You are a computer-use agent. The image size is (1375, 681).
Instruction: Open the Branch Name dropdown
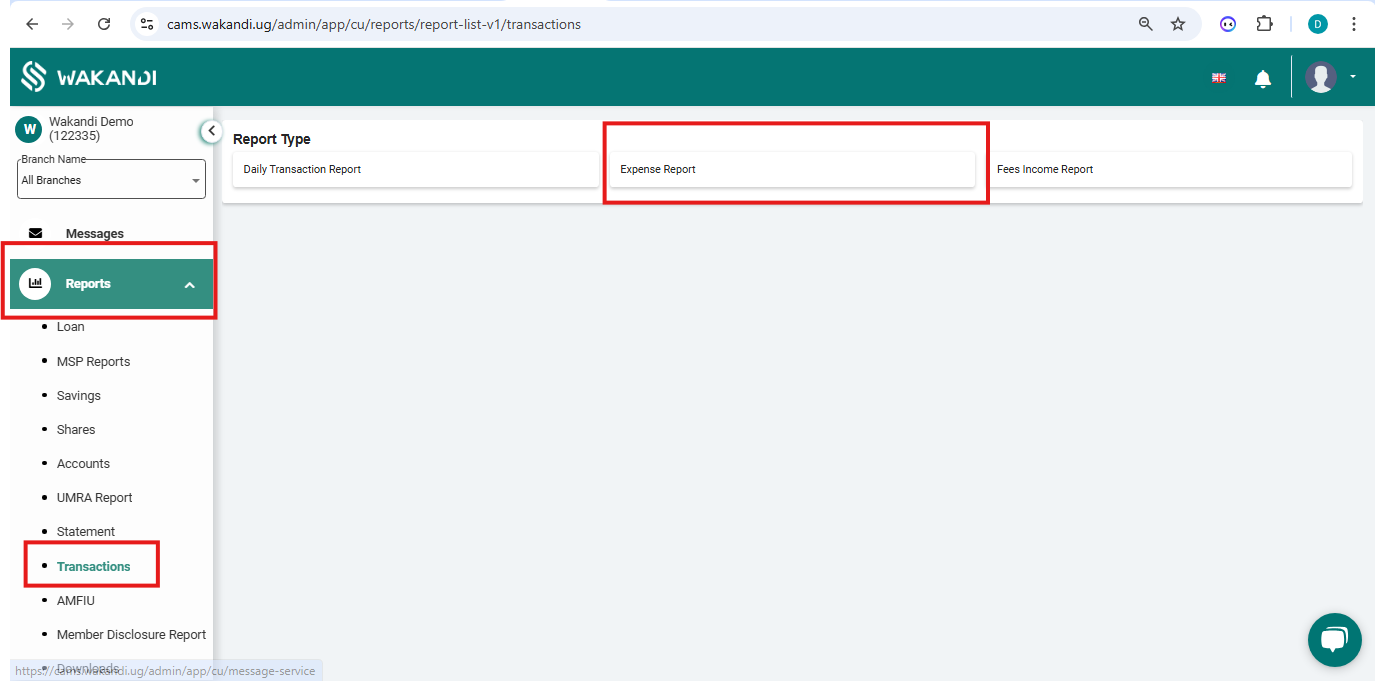click(x=111, y=179)
